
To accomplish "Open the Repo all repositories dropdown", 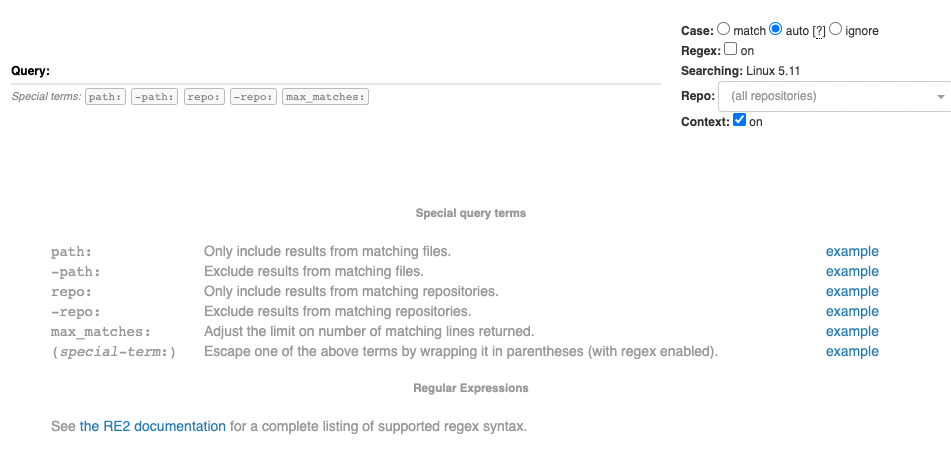I will (835, 96).
